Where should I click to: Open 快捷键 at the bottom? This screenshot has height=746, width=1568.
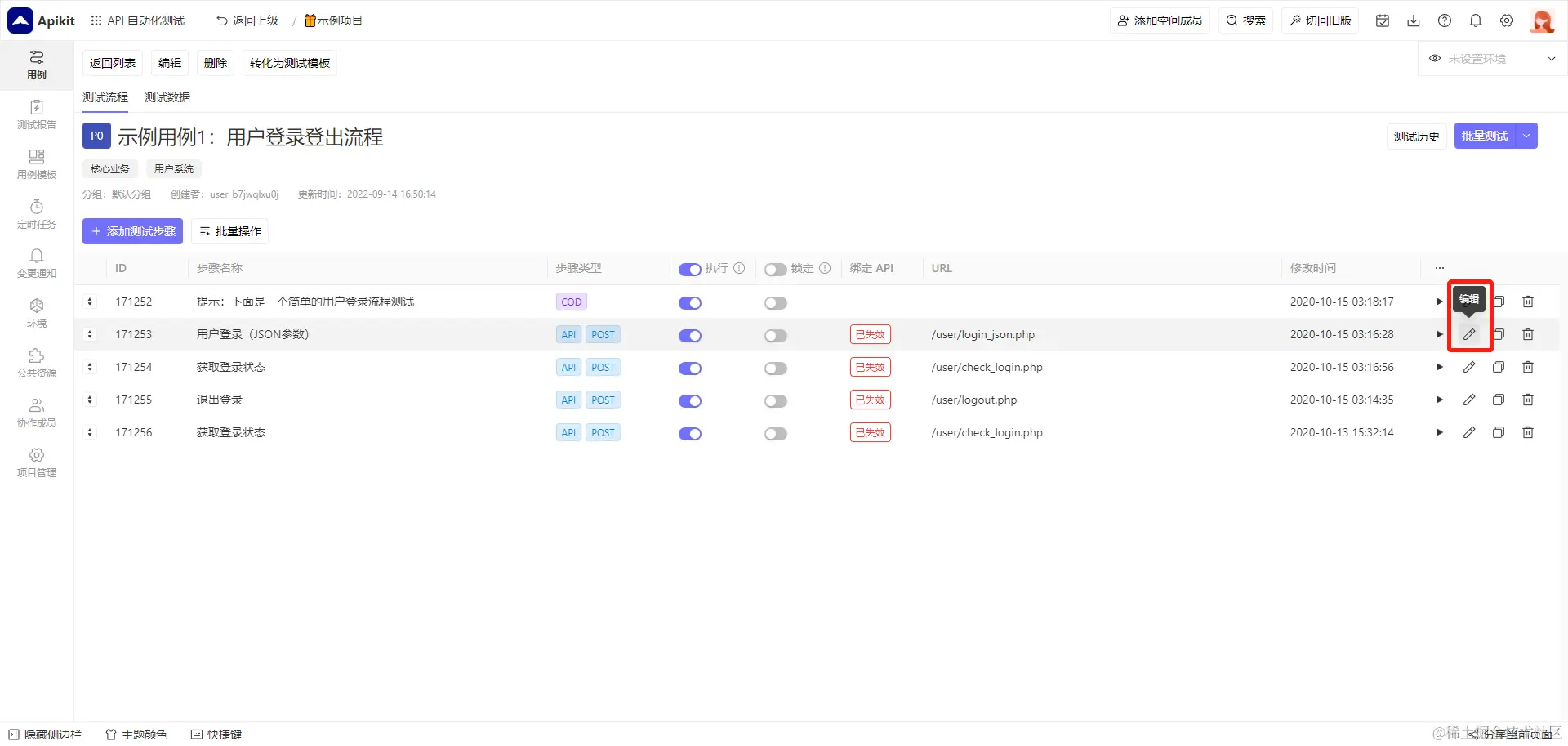(216, 735)
